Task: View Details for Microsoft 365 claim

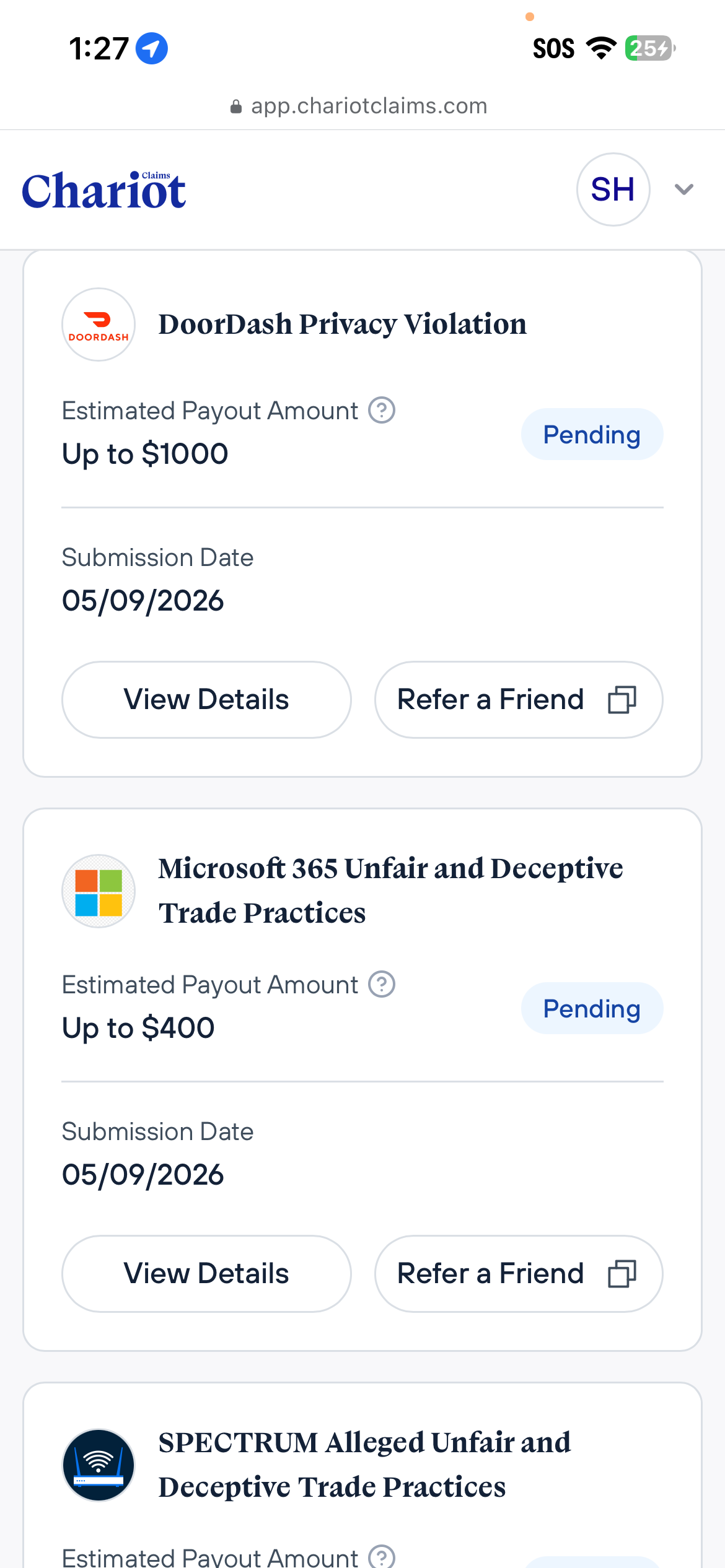Action: [206, 1274]
